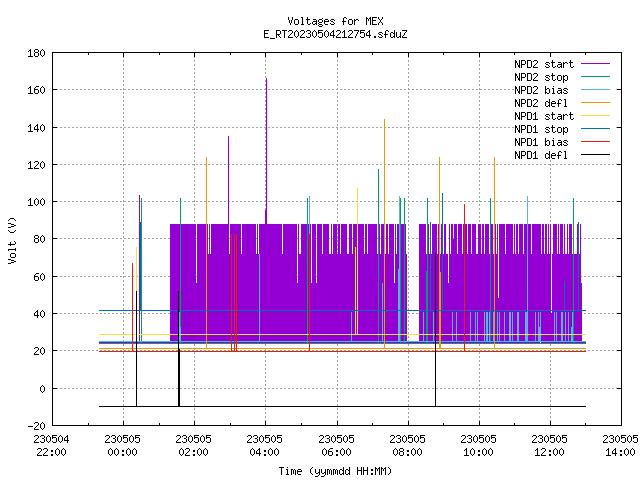Click the '230505 10:00' time axis label
The image size is (640, 480).
(478, 446)
